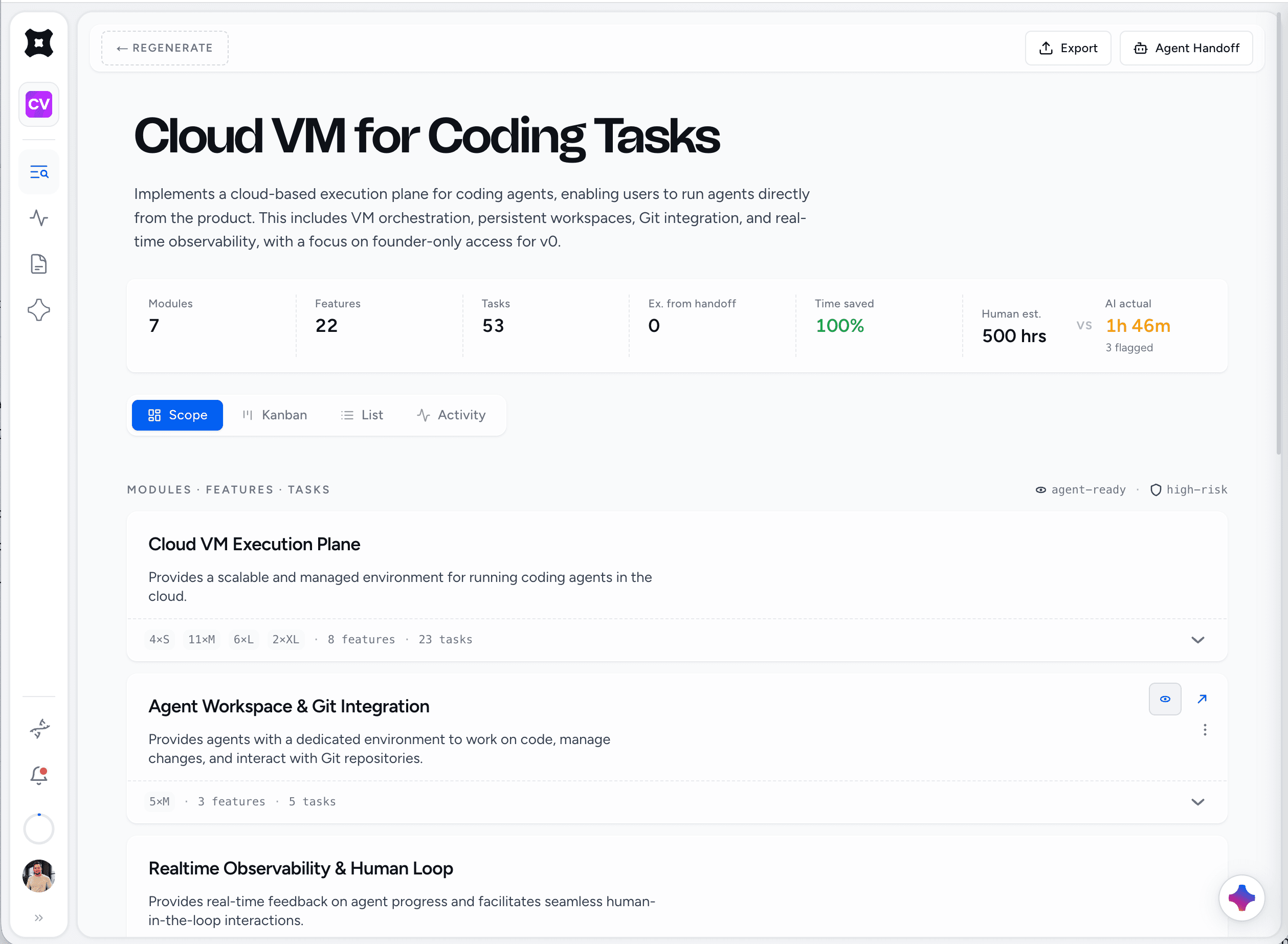Screen dimensions: 1288x944
Task: Click the Realtime Observability & Human Loop title
Action: point(301,868)
